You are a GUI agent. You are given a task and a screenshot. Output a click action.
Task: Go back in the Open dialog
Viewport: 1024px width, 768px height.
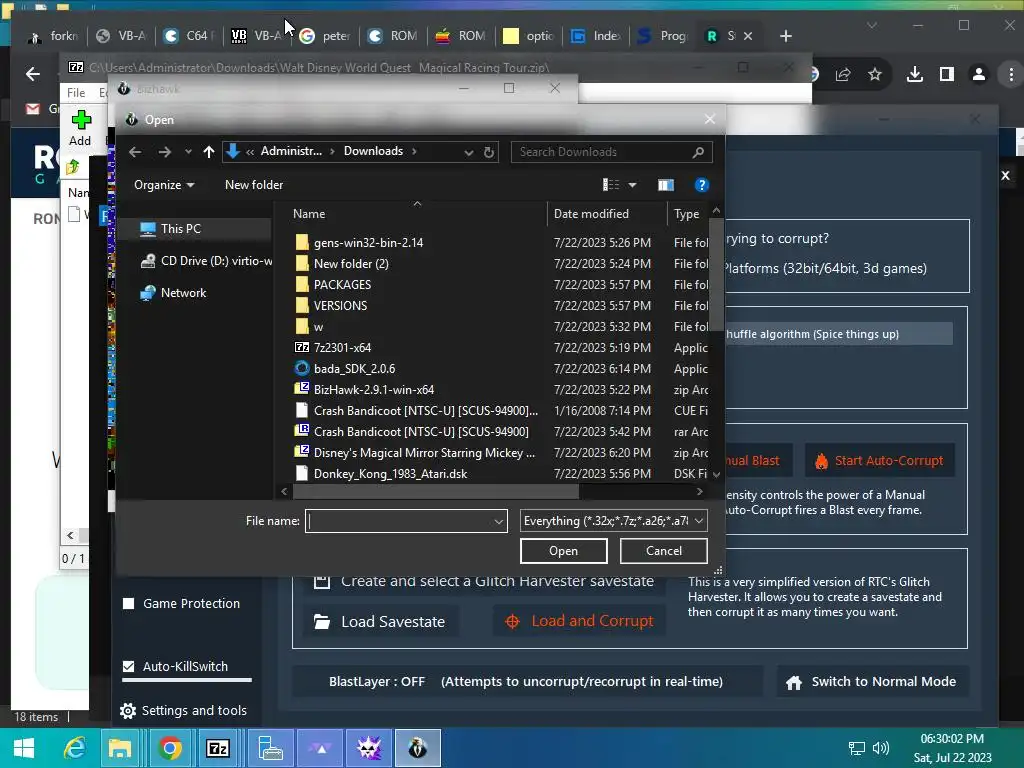(x=135, y=152)
